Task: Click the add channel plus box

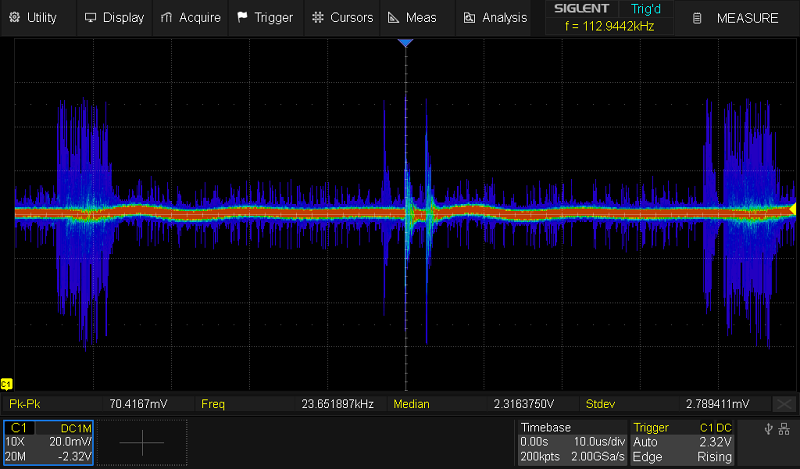Action: tap(141, 442)
